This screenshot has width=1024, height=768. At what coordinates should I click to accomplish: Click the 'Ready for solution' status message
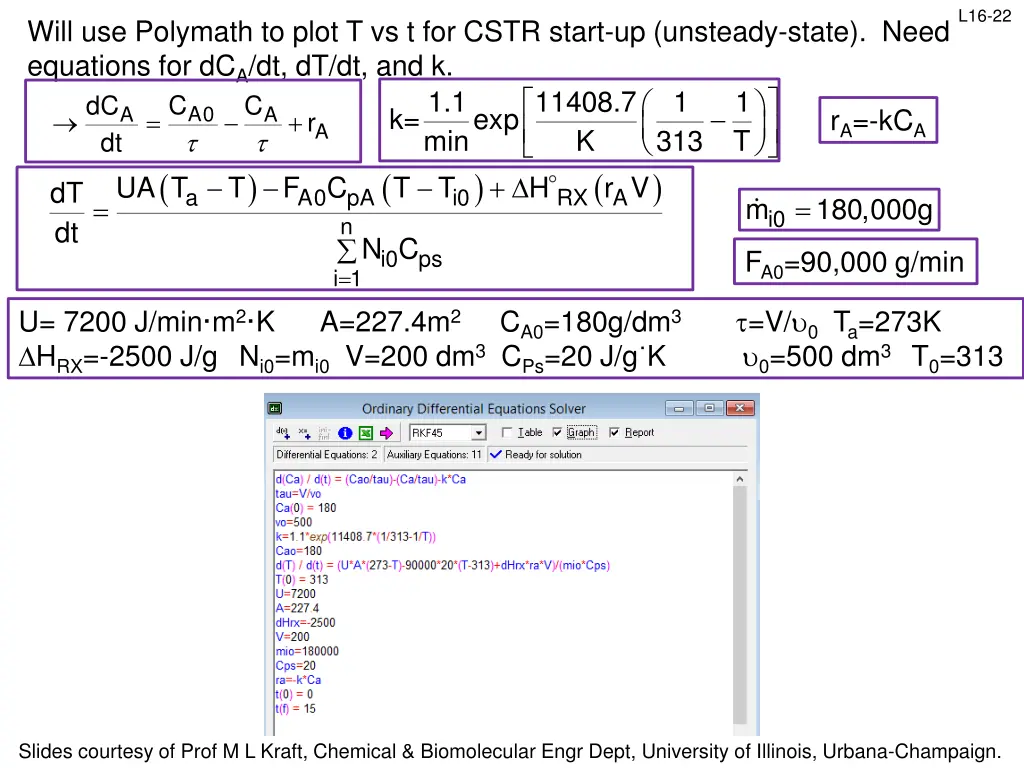543,455
